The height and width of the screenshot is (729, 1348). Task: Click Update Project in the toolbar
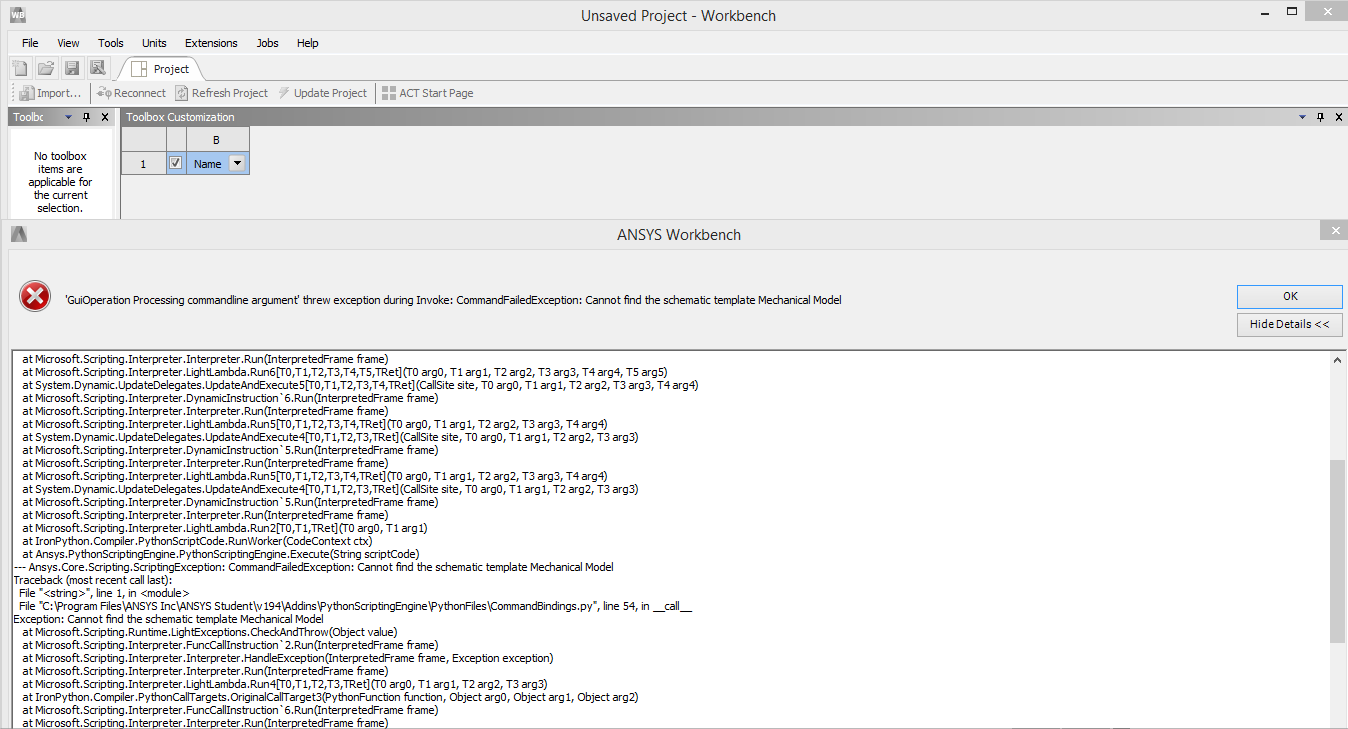[x=322, y=93]
